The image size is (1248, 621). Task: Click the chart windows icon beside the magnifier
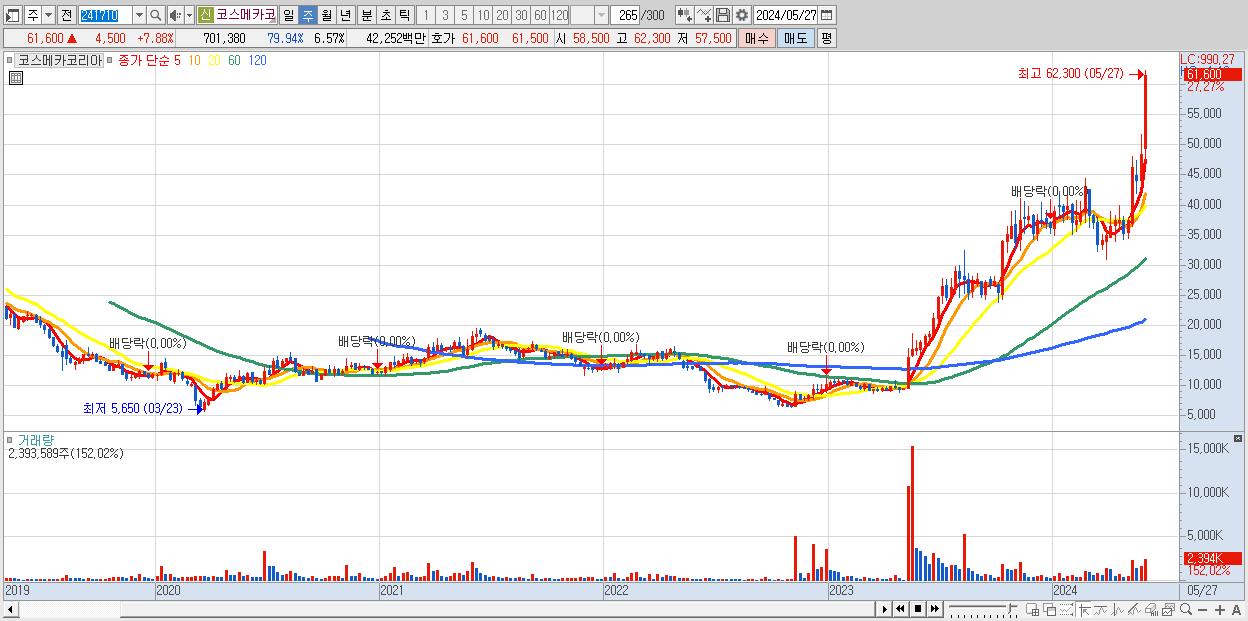coord(1168,610)
